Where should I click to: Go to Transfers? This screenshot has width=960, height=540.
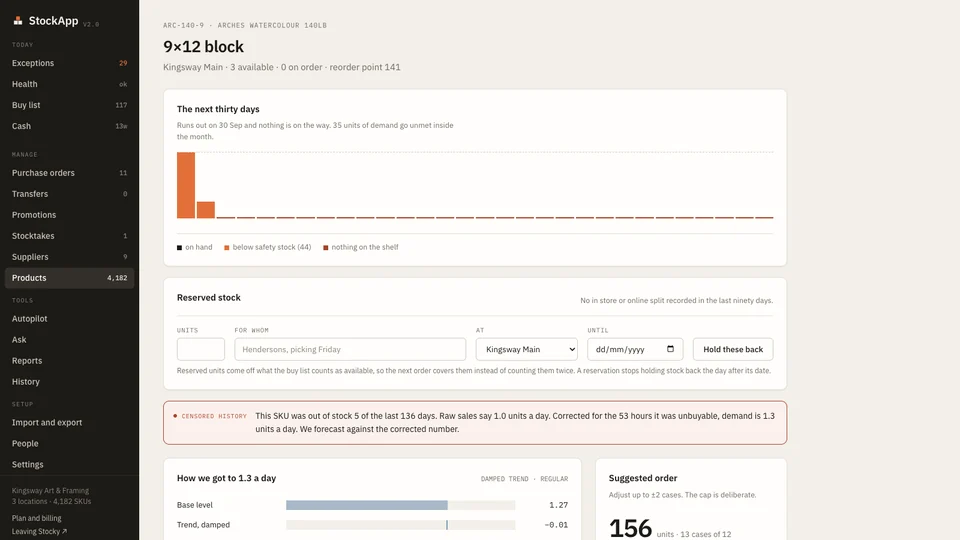[69, 193]
